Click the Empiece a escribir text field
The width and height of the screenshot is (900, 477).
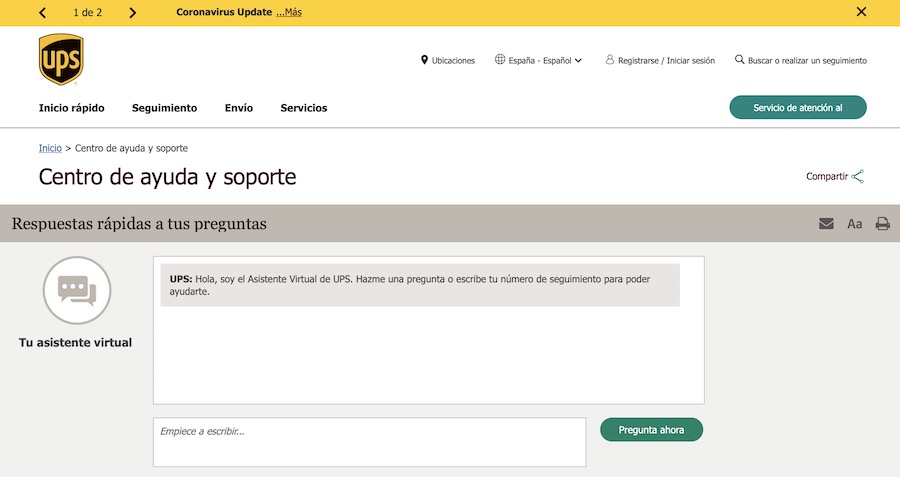pyautogui.click(x=369, y=441)
